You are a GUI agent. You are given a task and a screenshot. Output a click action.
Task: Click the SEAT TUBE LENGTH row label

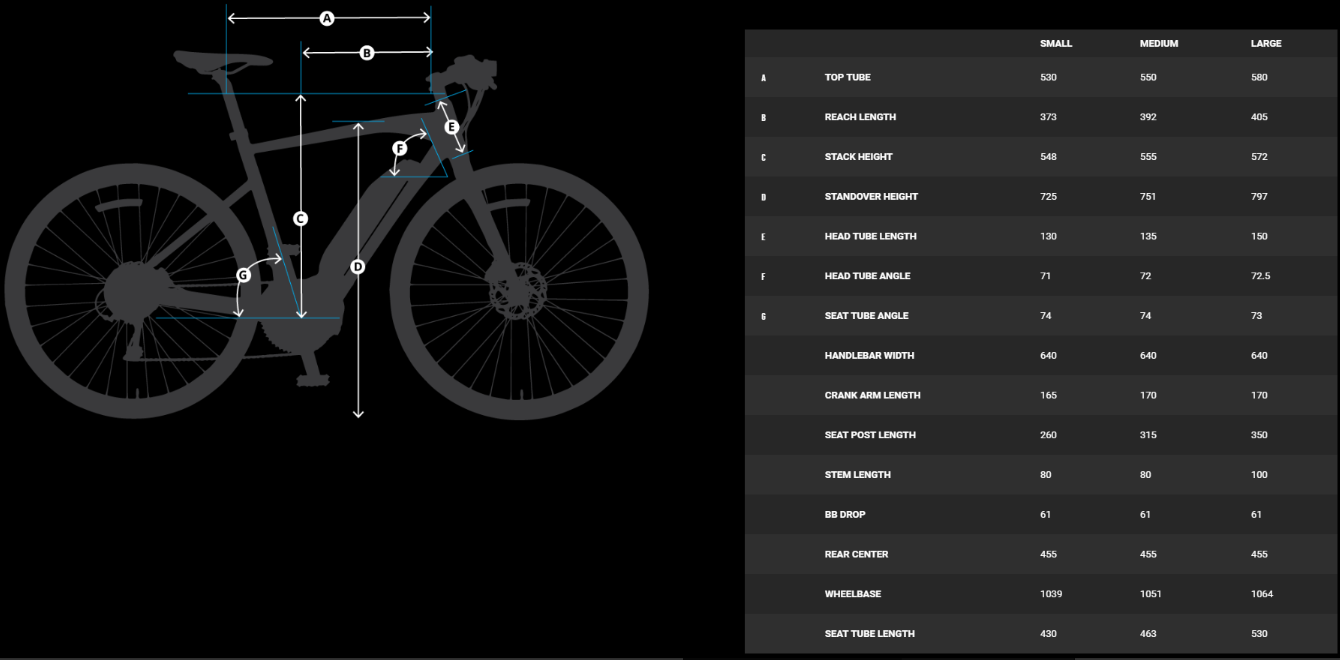pos(869,634)
